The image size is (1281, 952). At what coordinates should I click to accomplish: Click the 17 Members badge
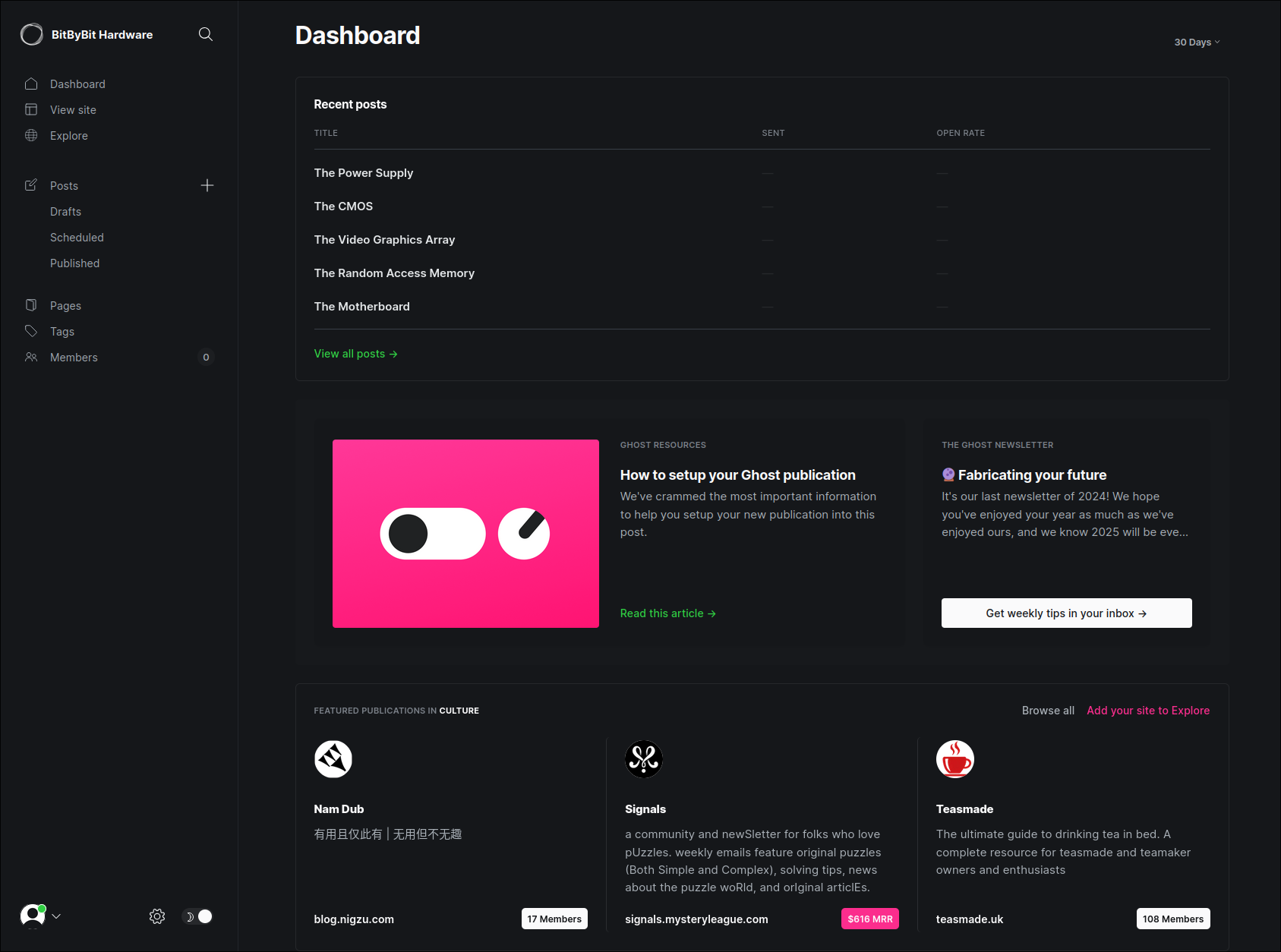point(554,919)
